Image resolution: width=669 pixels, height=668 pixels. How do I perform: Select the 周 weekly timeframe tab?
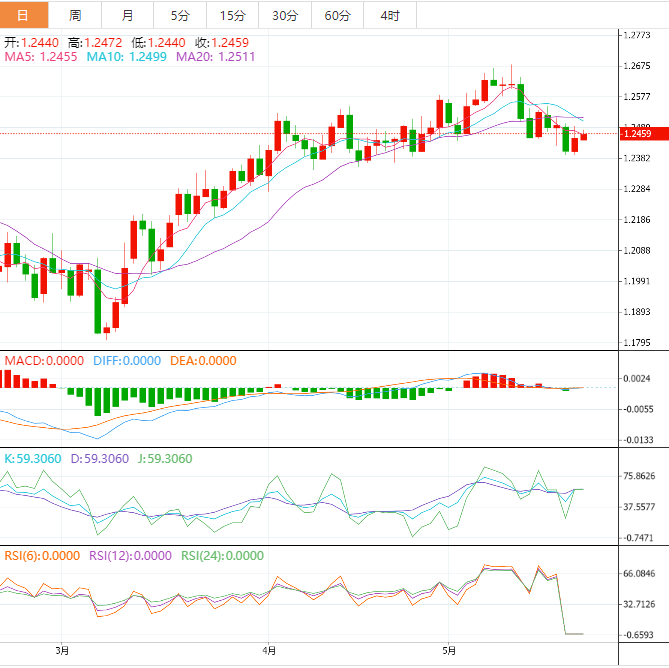point(75,15)
